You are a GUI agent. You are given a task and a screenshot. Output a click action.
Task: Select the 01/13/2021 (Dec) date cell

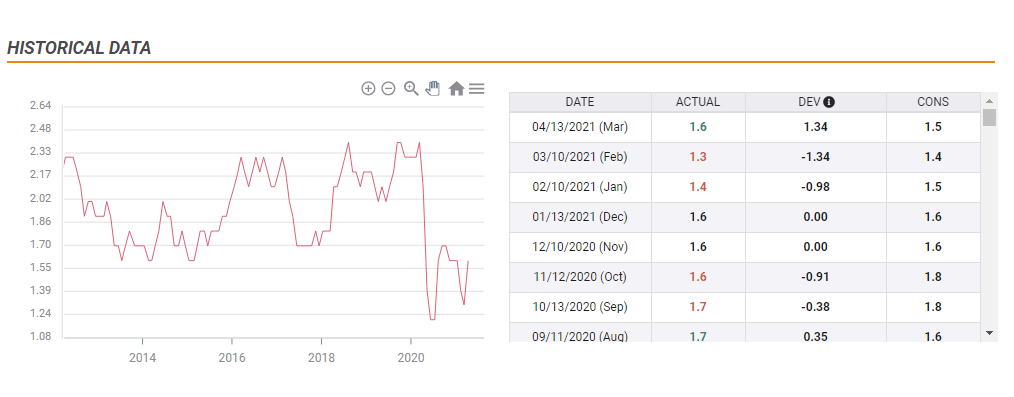coord(580,217)
